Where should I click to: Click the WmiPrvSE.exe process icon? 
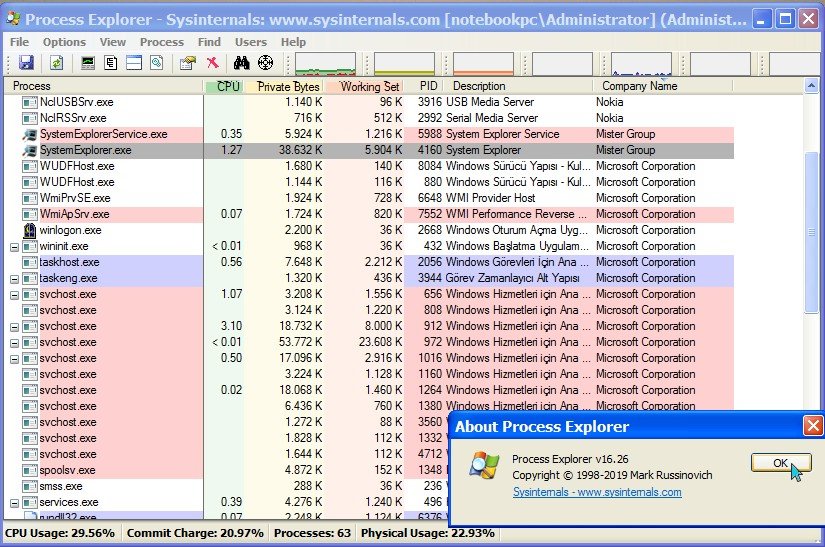click(29, 198)
